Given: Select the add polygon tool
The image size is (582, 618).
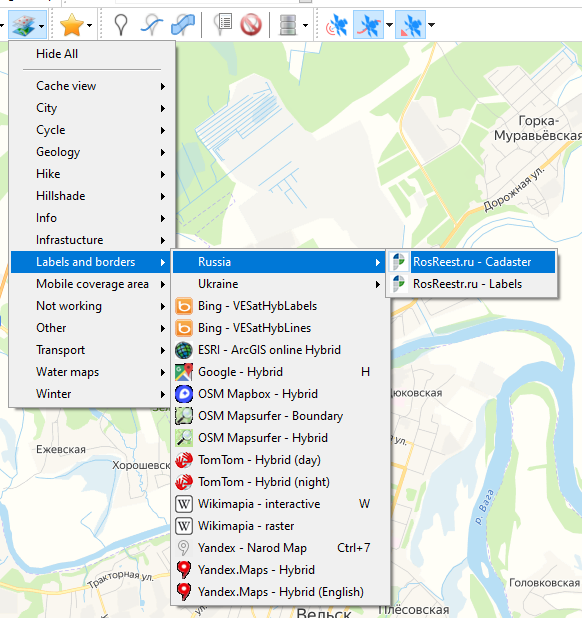Looking at the screenshot, I should click(x=183, y=25).
